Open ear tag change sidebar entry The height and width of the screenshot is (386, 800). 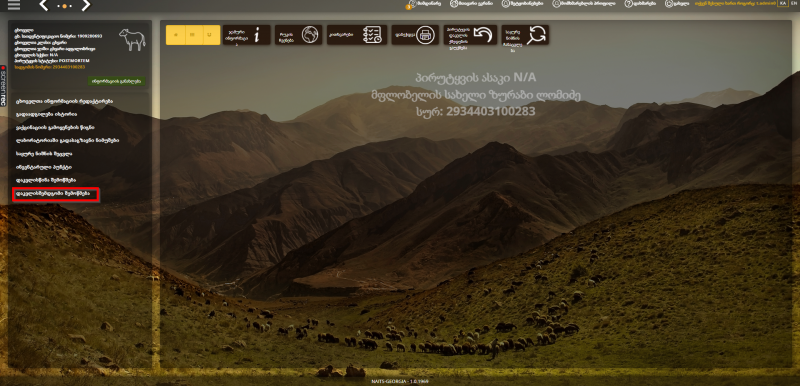[44, 153]
